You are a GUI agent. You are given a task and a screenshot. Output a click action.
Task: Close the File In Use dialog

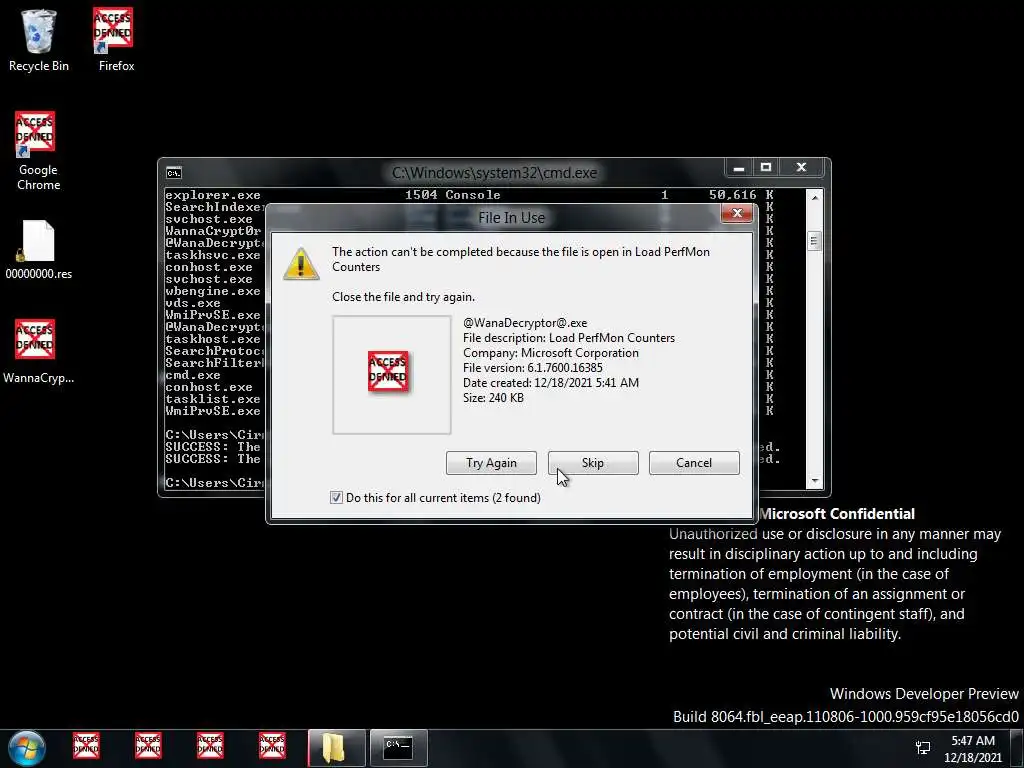pos(737,214)
